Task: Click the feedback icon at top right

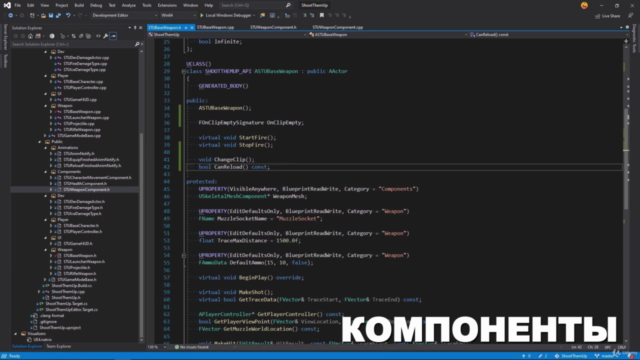Action: point(631,16)
